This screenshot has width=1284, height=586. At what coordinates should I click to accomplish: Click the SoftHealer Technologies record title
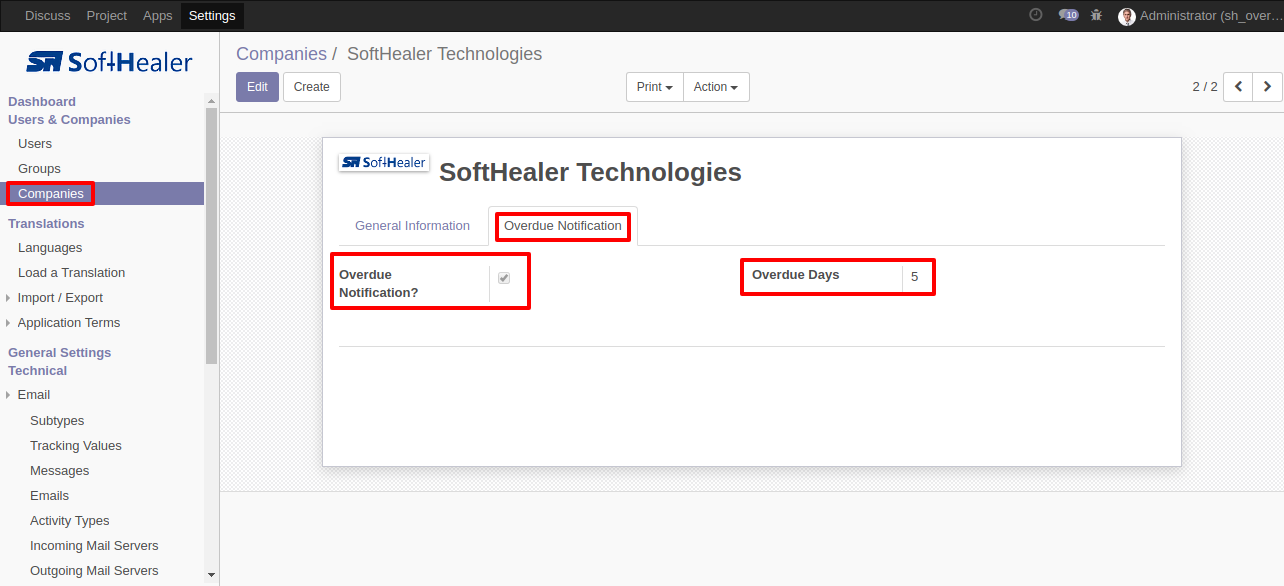point(590,172)
